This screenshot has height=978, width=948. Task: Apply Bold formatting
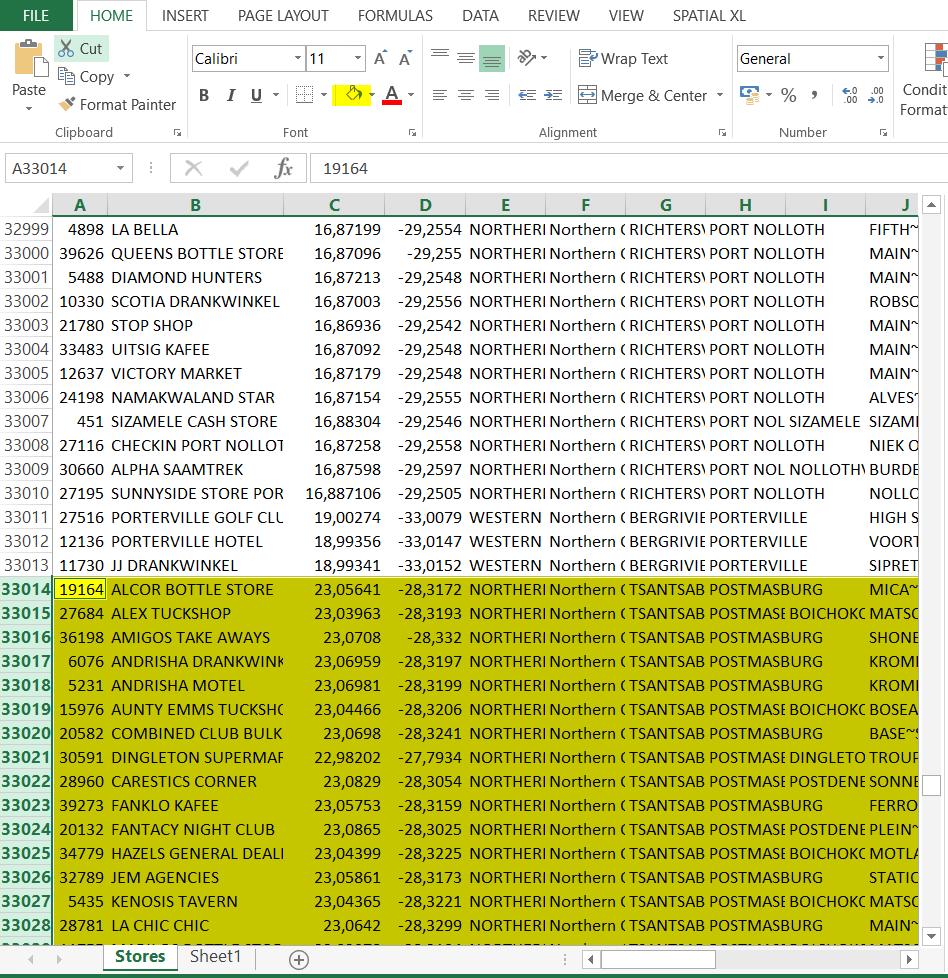point(204,94)
